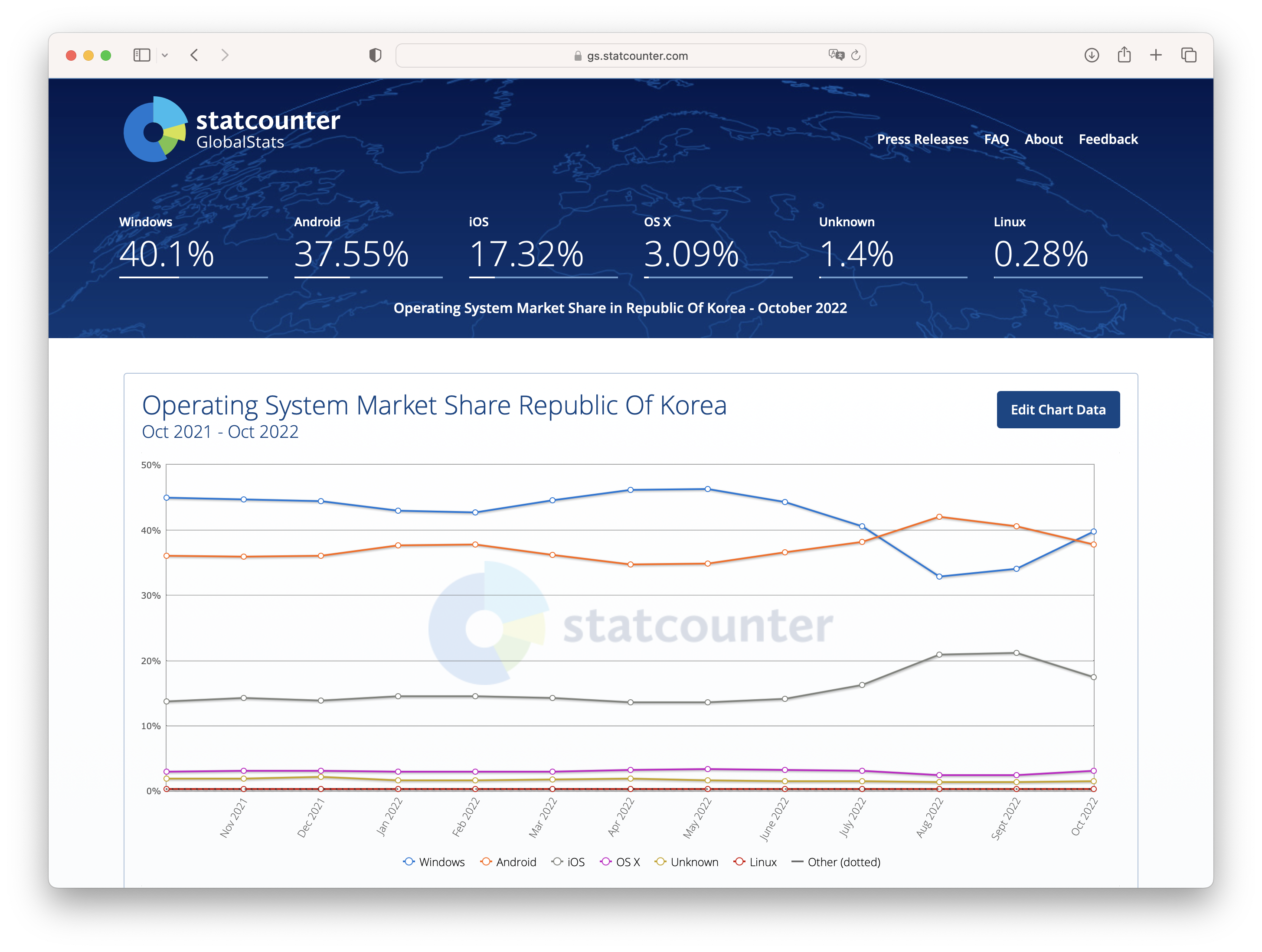Open the FAQ page
This screenshot has height=952, width=1262.
tap(996, 139)
